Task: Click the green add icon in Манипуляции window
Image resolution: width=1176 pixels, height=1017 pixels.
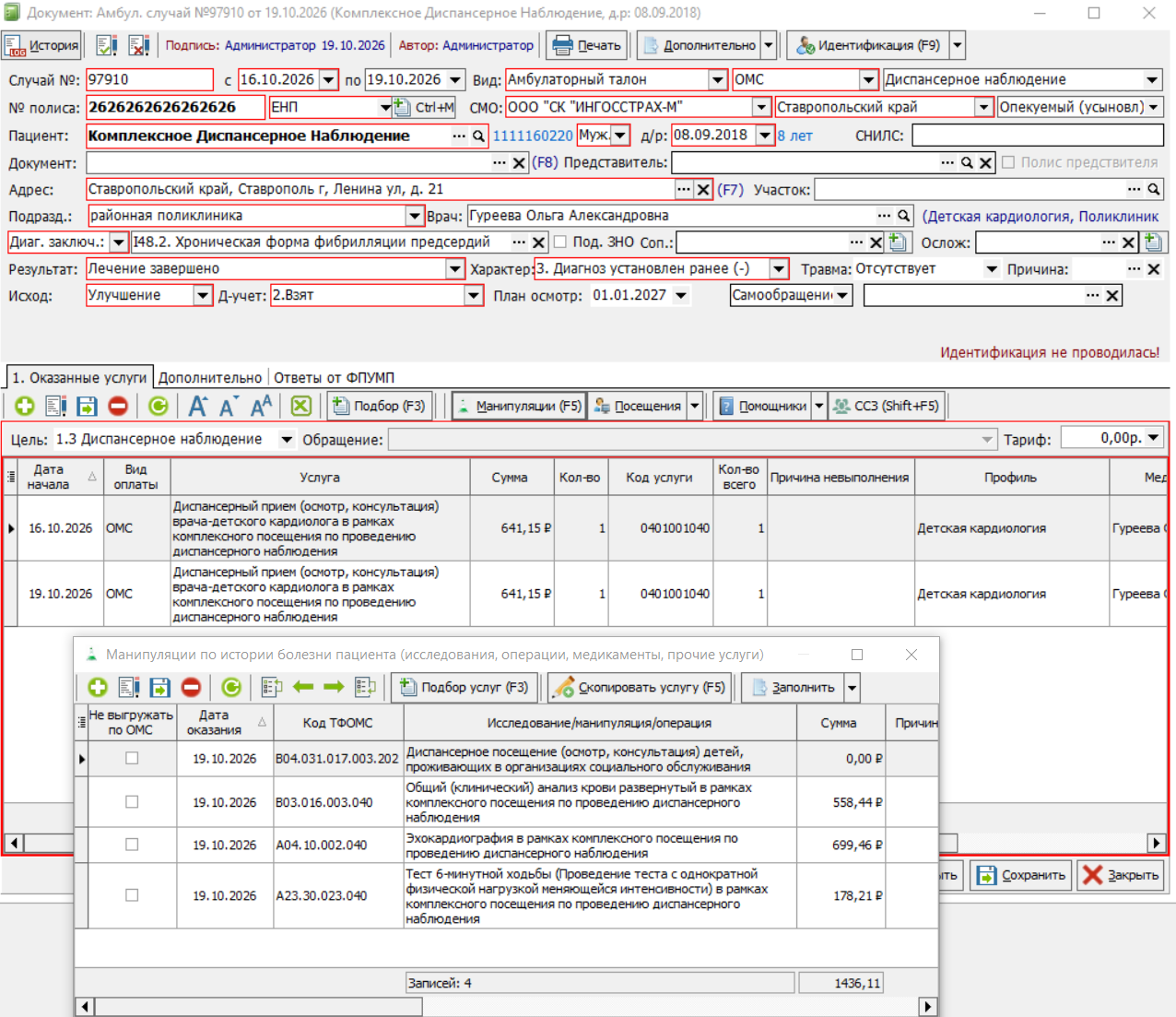Action: click(x=98, y=687)
